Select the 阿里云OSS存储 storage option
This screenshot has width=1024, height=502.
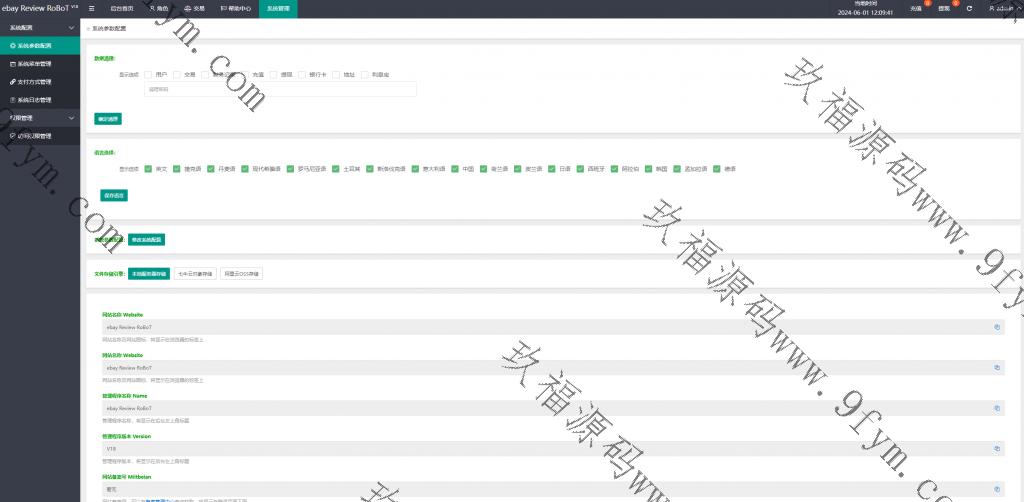point(241,273)
